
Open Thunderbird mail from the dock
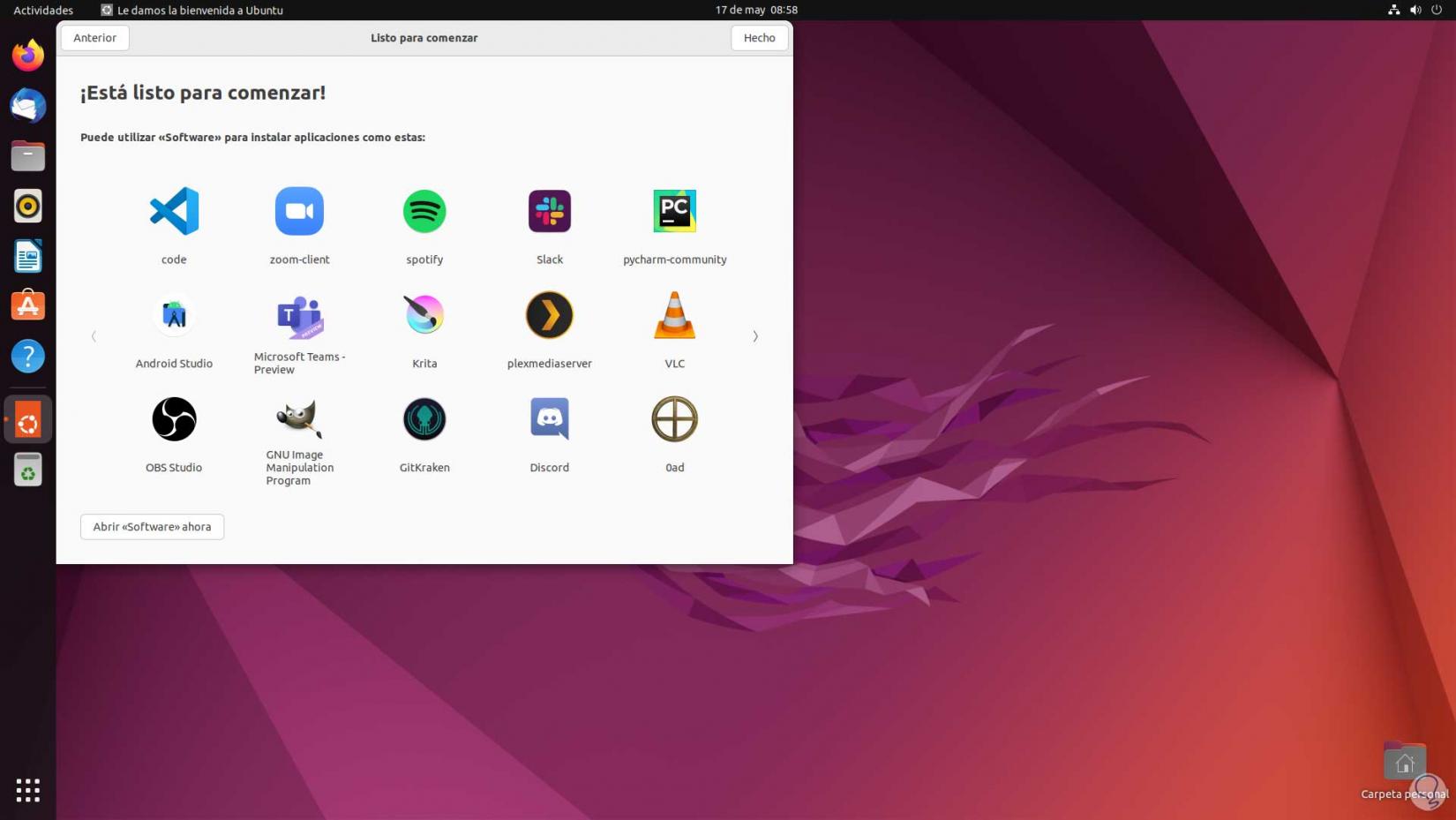coord(28,105)
